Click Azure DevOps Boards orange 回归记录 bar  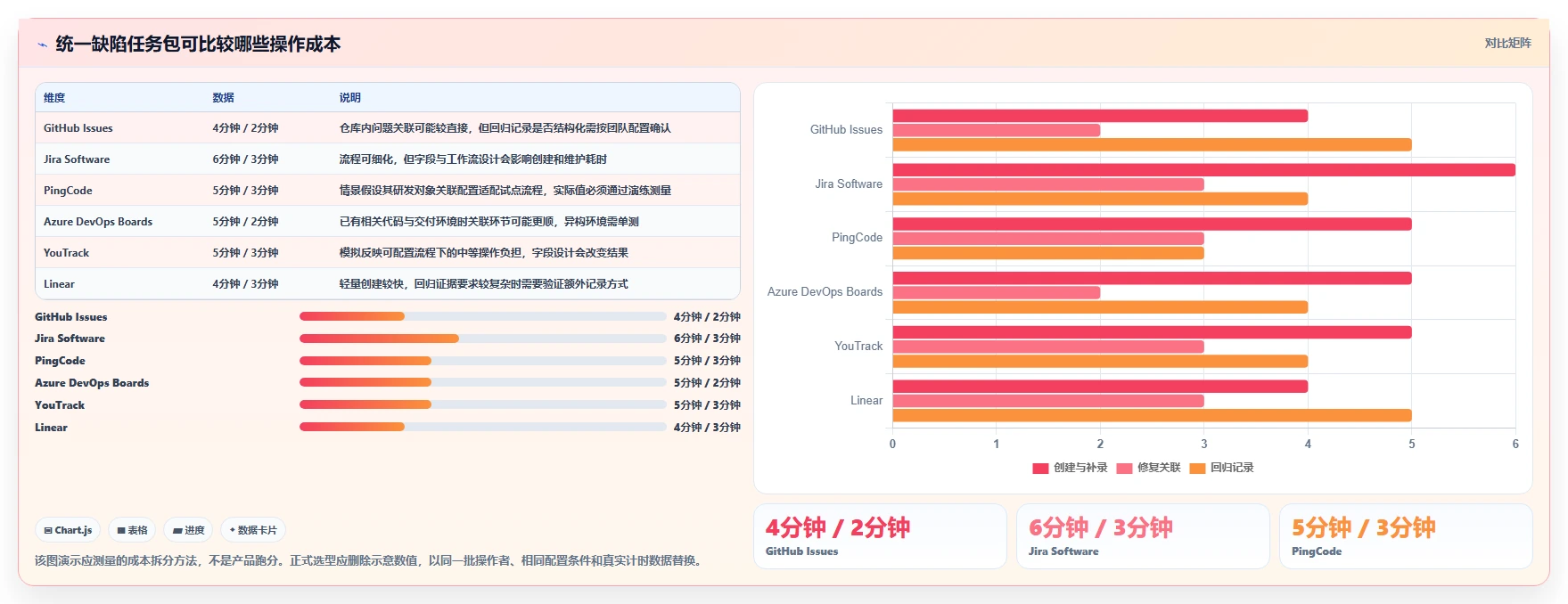coord(1100,307)
